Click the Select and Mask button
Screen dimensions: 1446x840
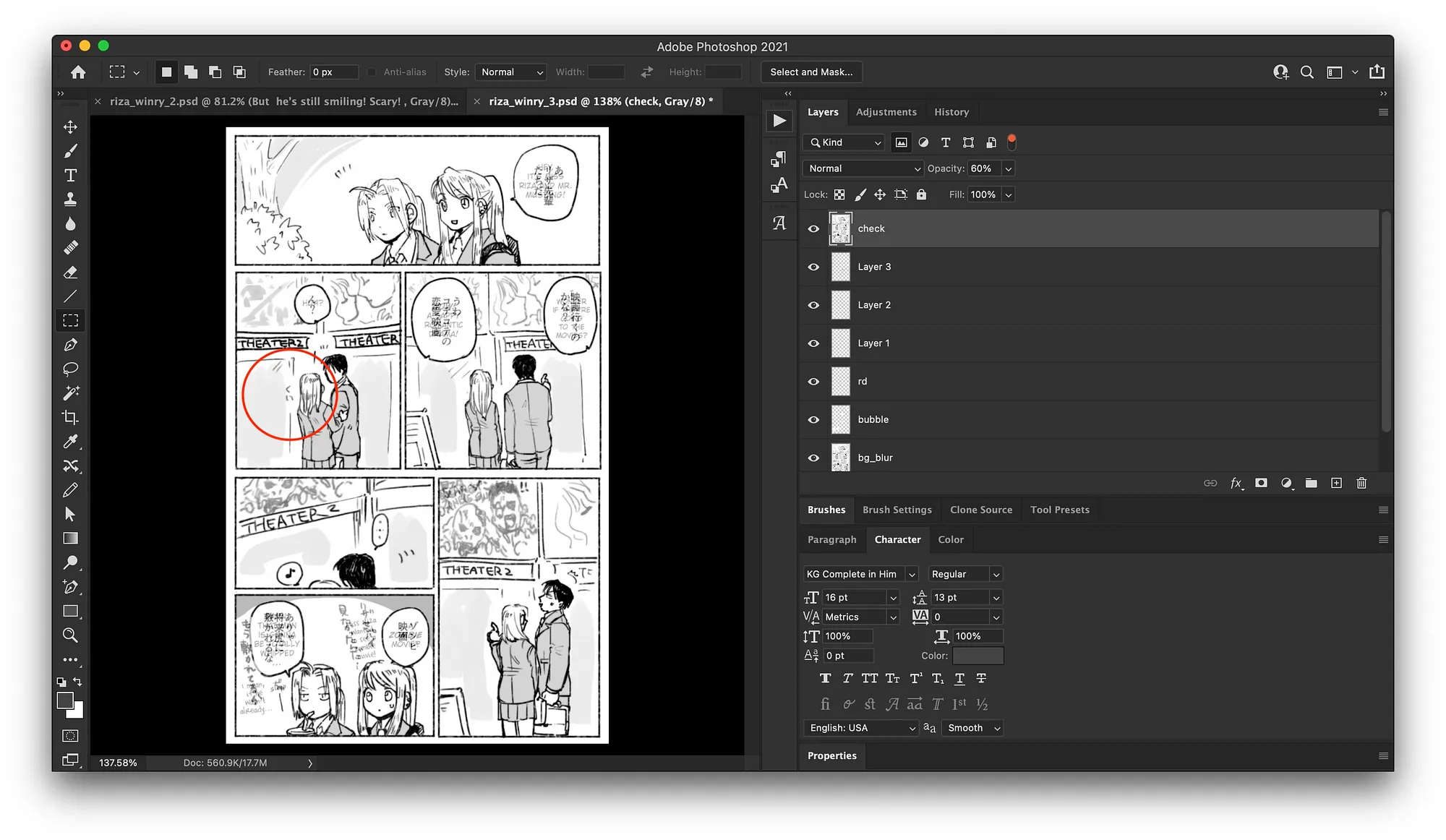tap(811, 72)
